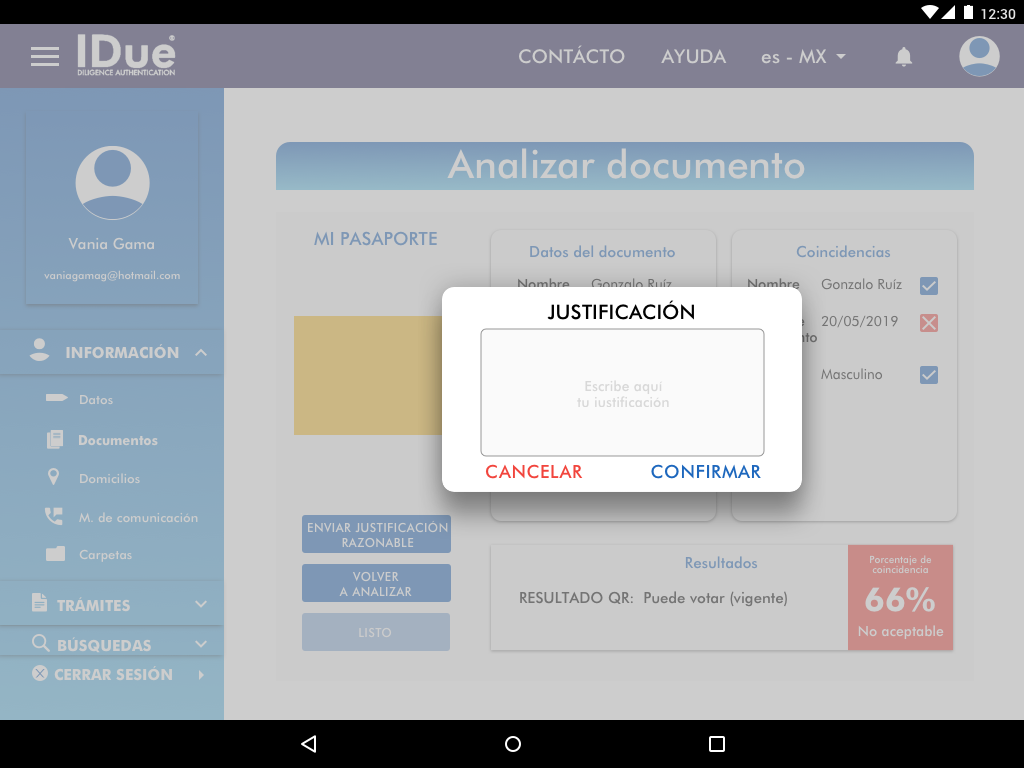This screenshot has width=1024, height=768.
Task: Open the hamburger menu icon
Action: coord(45,57)
